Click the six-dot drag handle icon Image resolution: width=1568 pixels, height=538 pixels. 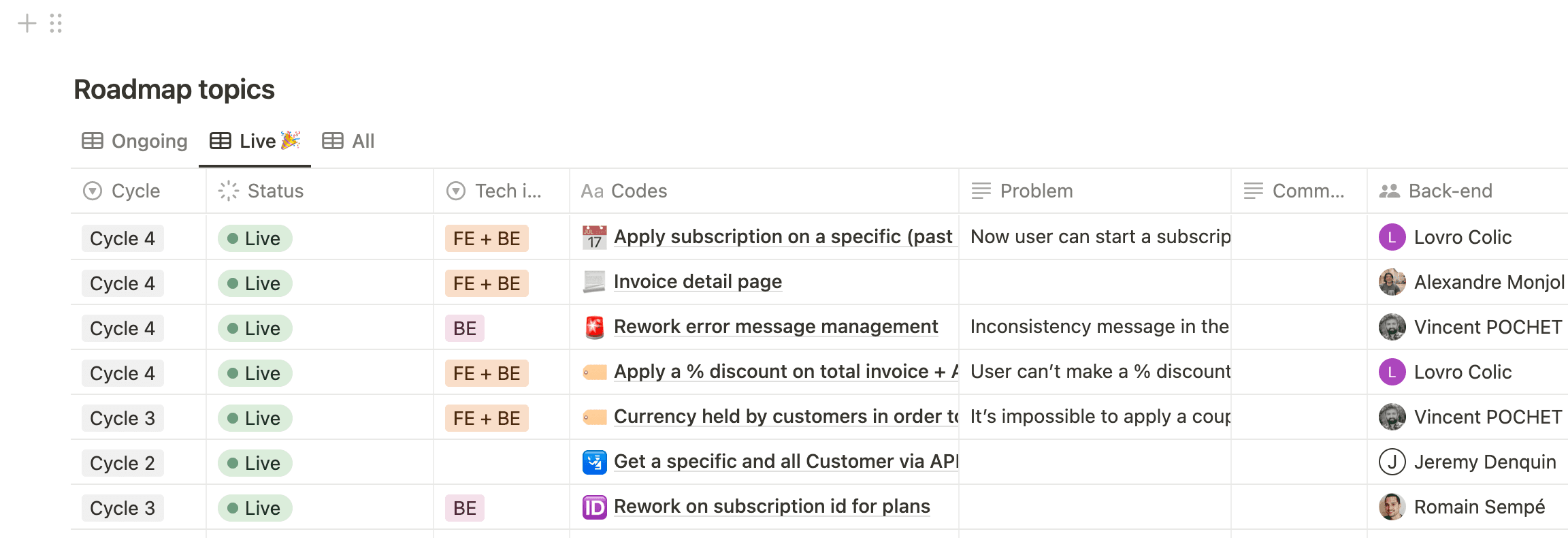(56, 23)
